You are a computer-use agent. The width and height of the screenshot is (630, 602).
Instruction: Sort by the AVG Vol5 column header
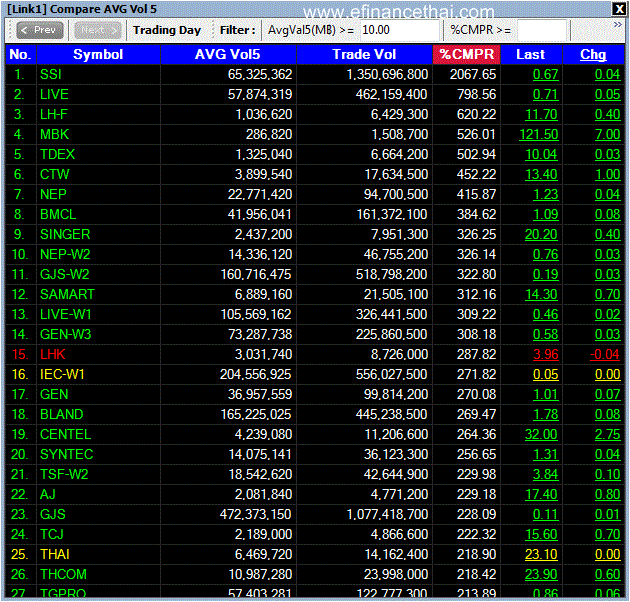pos(228,54)
